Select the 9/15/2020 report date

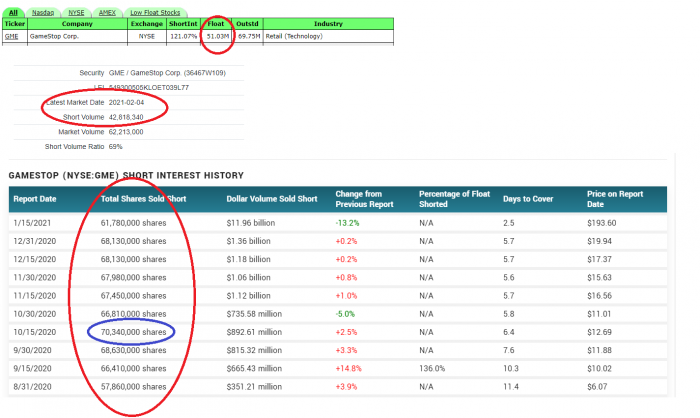(32, 369)
